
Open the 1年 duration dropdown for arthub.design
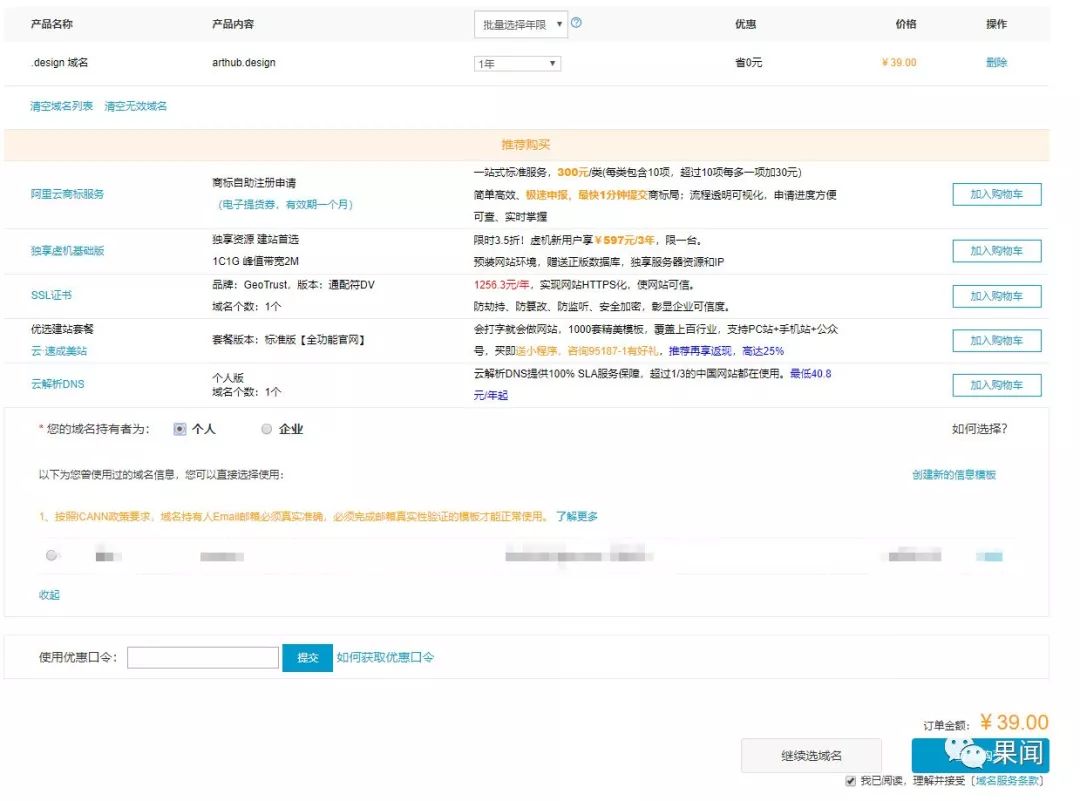click(516, 62)
